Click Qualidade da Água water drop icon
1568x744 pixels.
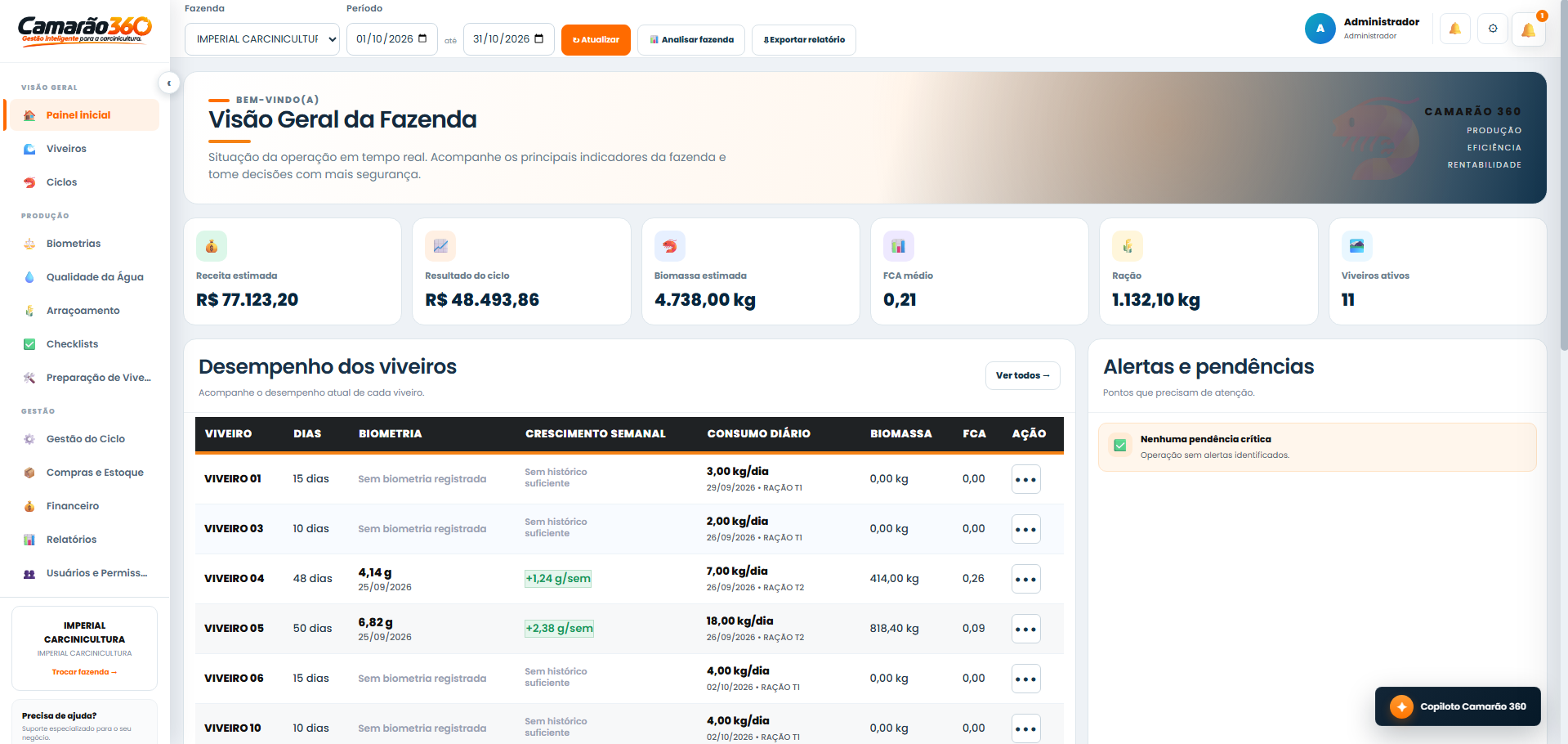29,277
